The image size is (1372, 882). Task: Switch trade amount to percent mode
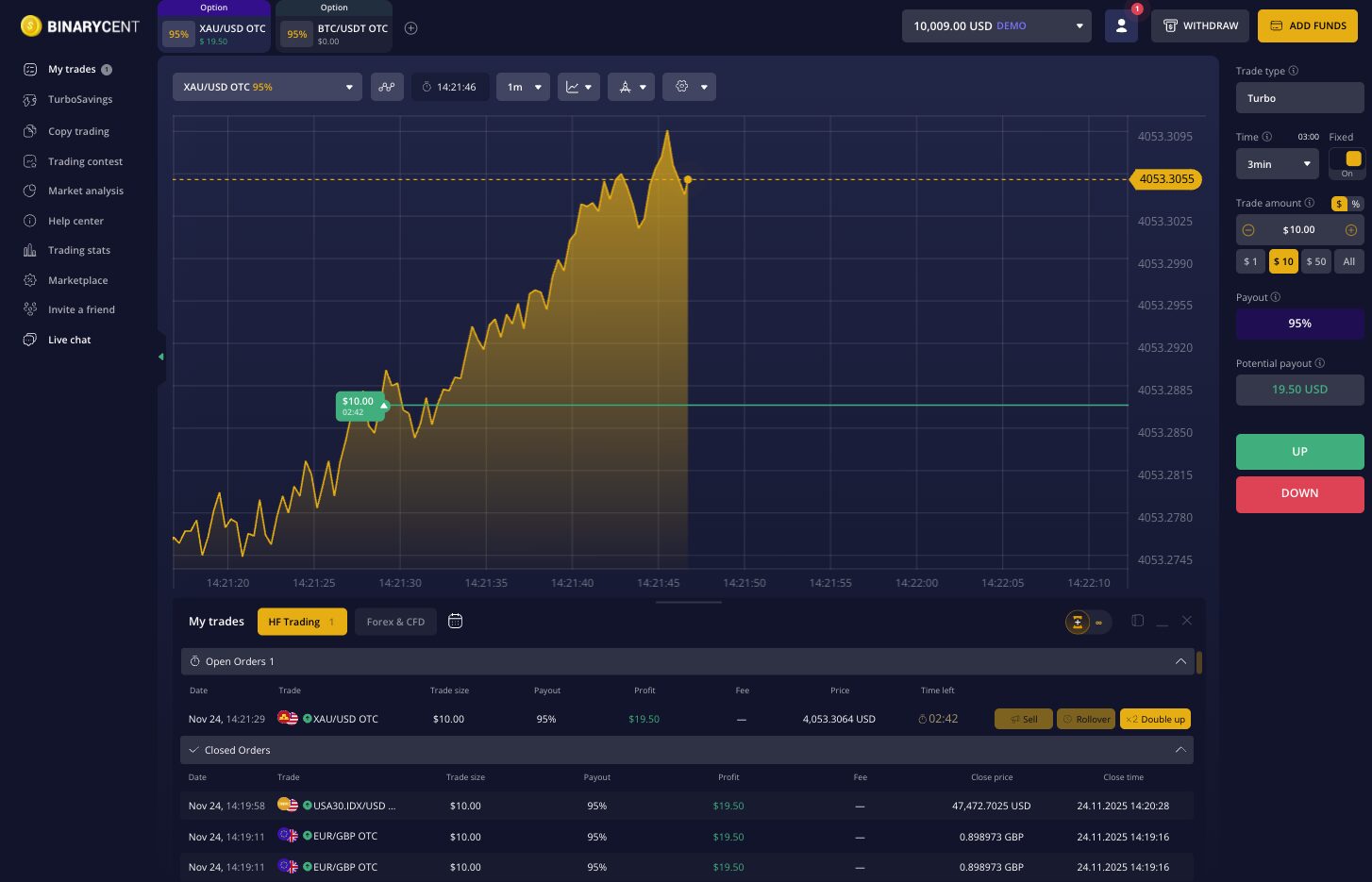click(1357, 204)
